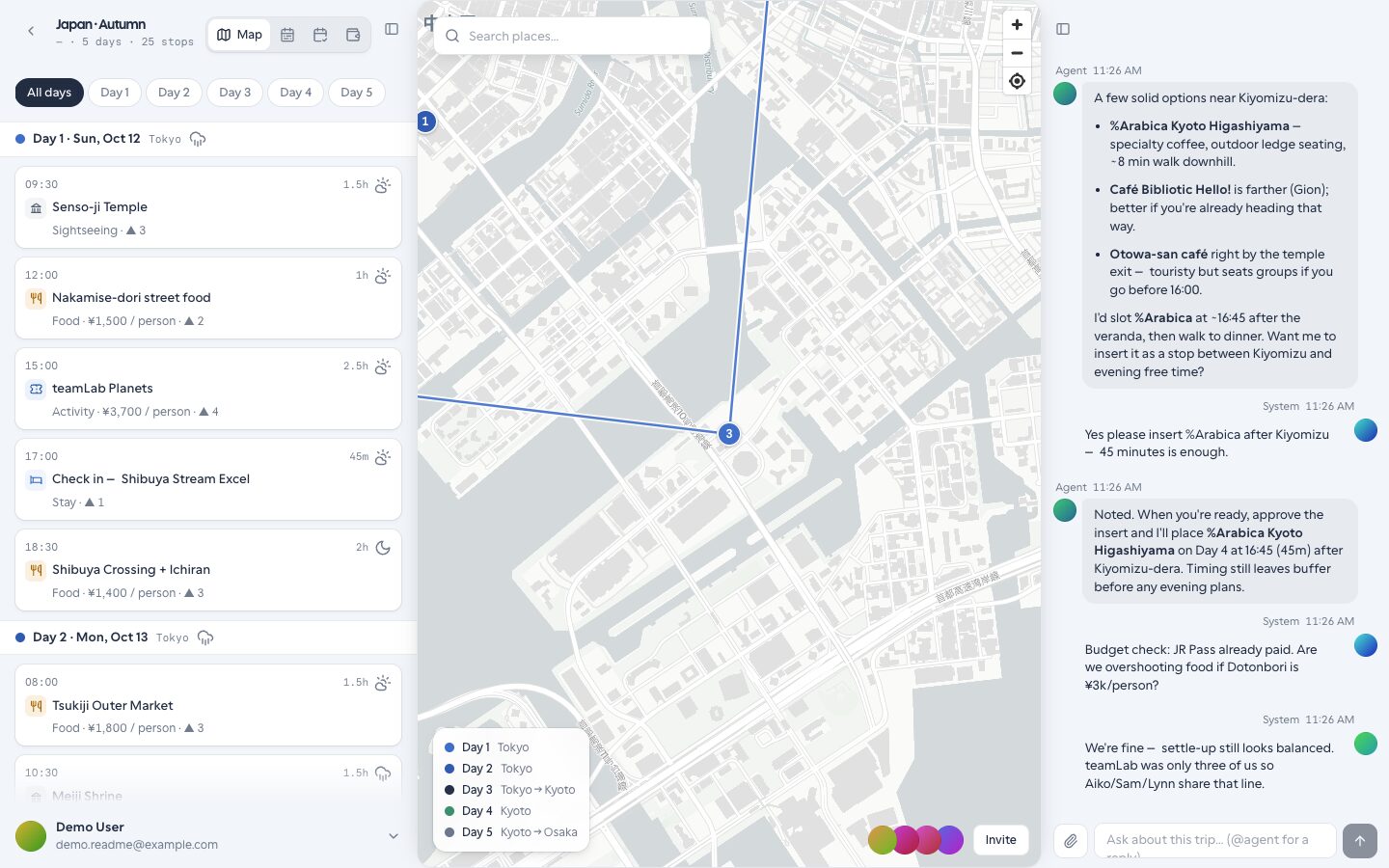The width and height of the screenshot is (1389, 868).
Task: Open Check in – Shibuya Stream Excel
Action: click(208, 479)
